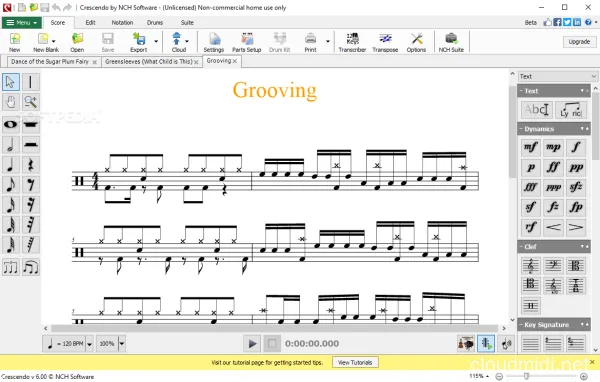Open the Settings toolbar button
Screen dimensions: 600x382
214,42
